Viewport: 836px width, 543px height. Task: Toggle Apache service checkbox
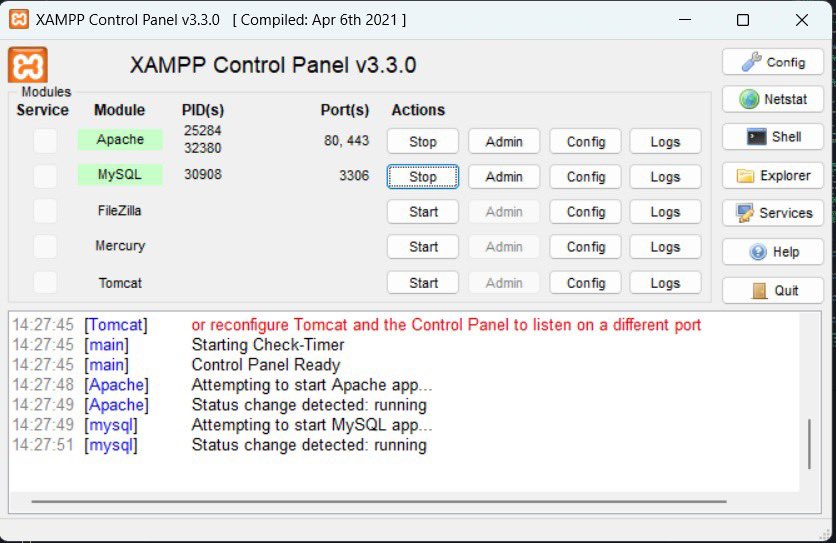pyautogui.click(x=45, y=141)
